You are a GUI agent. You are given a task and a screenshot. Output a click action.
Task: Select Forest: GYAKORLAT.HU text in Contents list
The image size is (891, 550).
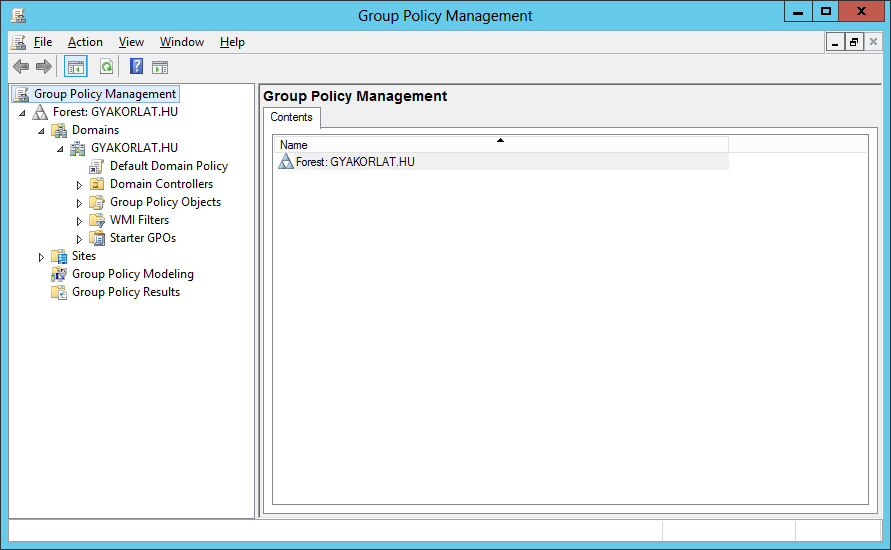click(x=355, y=162)
